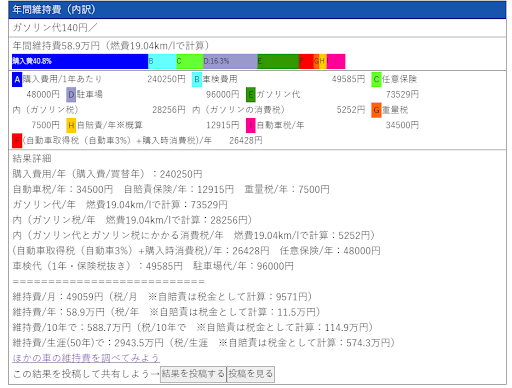Click the green C legend badge
Viewport: 512px width, 388px height.
tap(376, 79)
